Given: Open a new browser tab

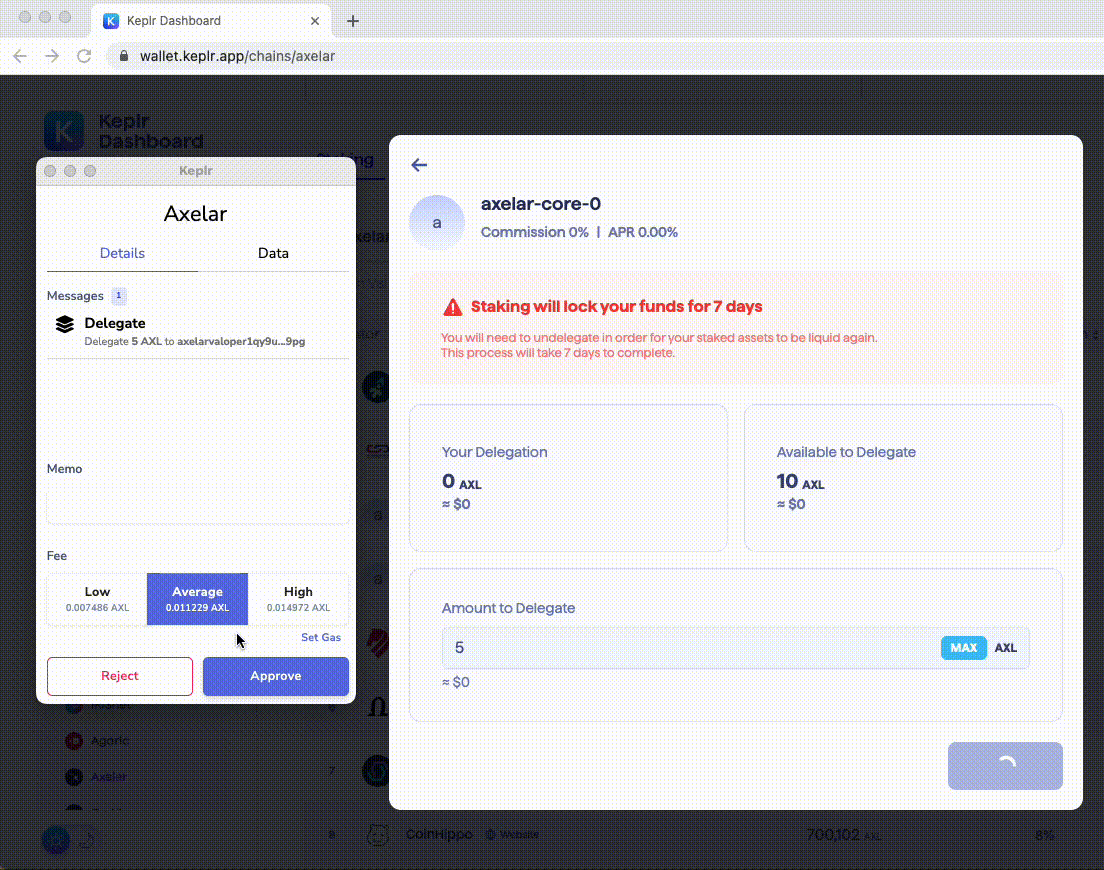Looking at the screenshot, I should coord(353,21).
